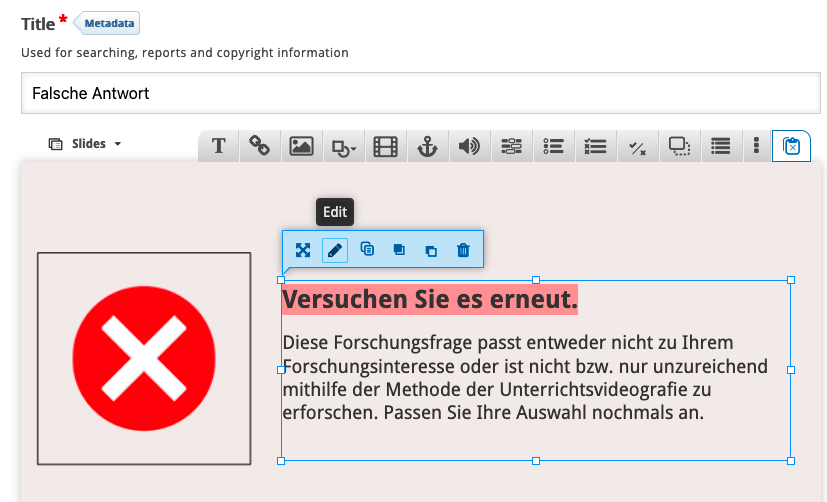Add a Go to slide anchor

pyautogui.click(x=427, y=146)
